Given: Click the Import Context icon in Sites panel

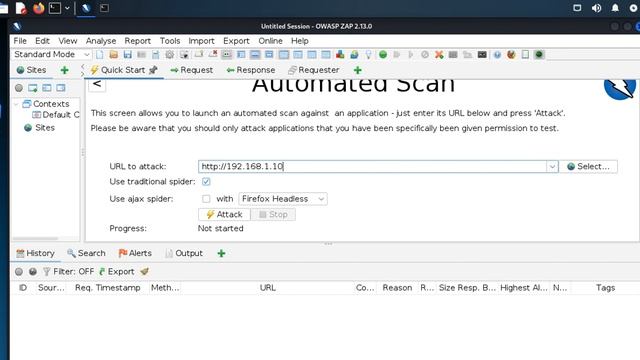Looking at the screenshot, I should coord(47,88).
